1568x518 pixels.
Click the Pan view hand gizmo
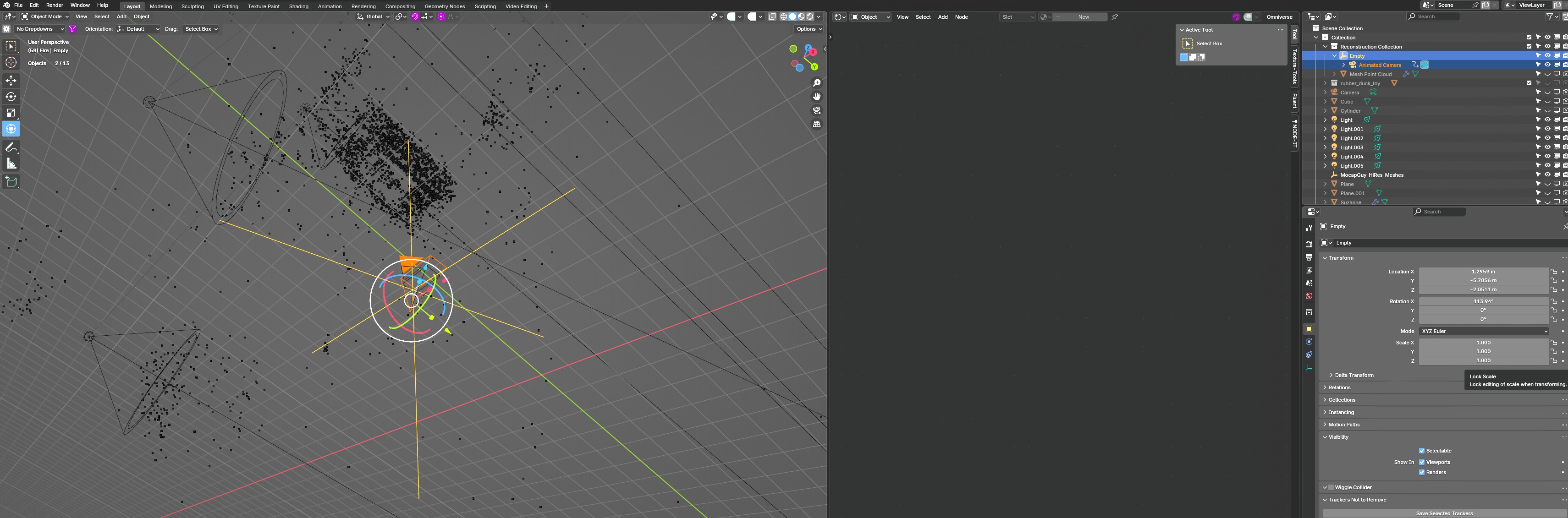pyautogui.click(x=817, y=97)
